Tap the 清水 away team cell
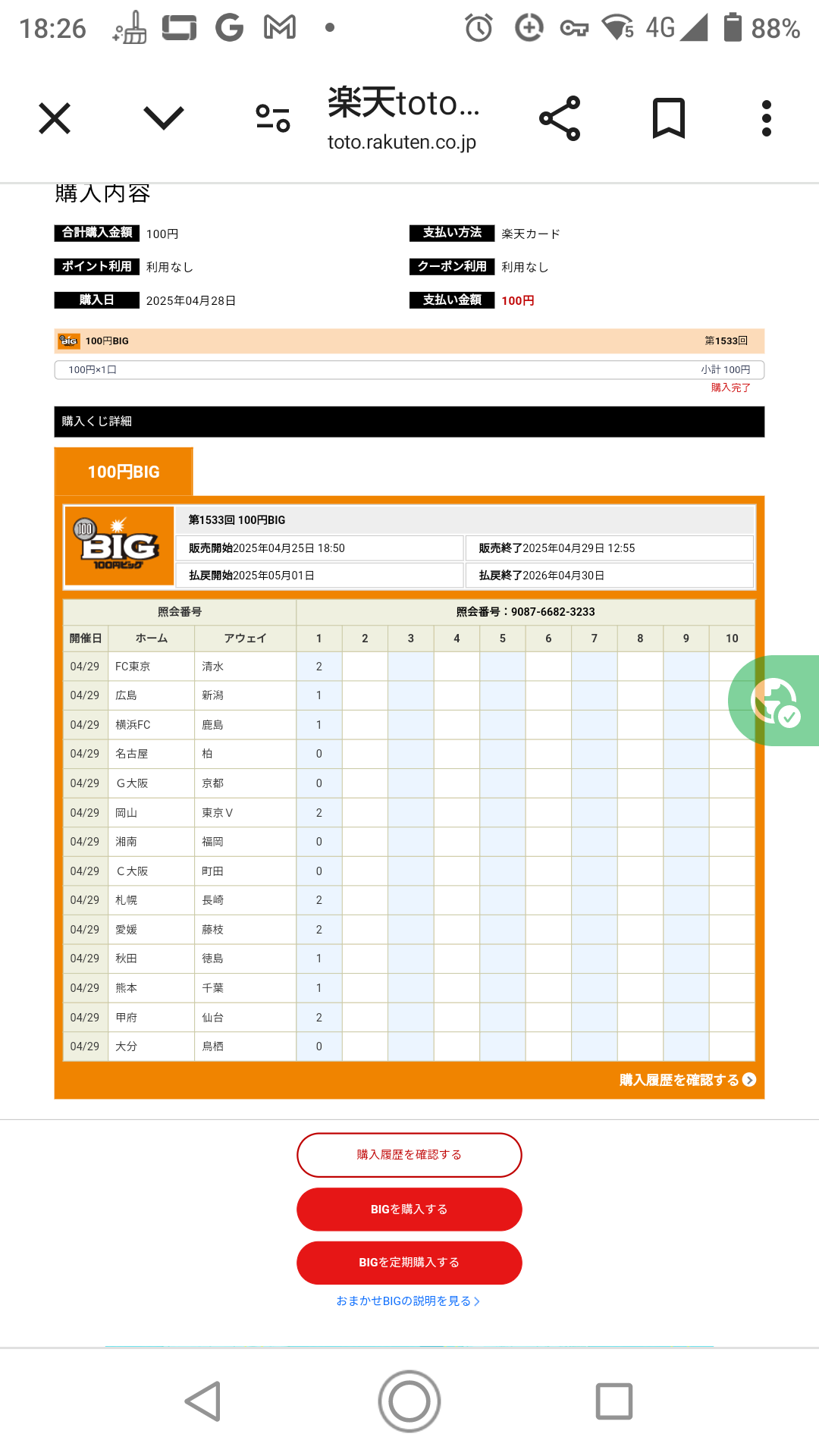 point(245,667)
